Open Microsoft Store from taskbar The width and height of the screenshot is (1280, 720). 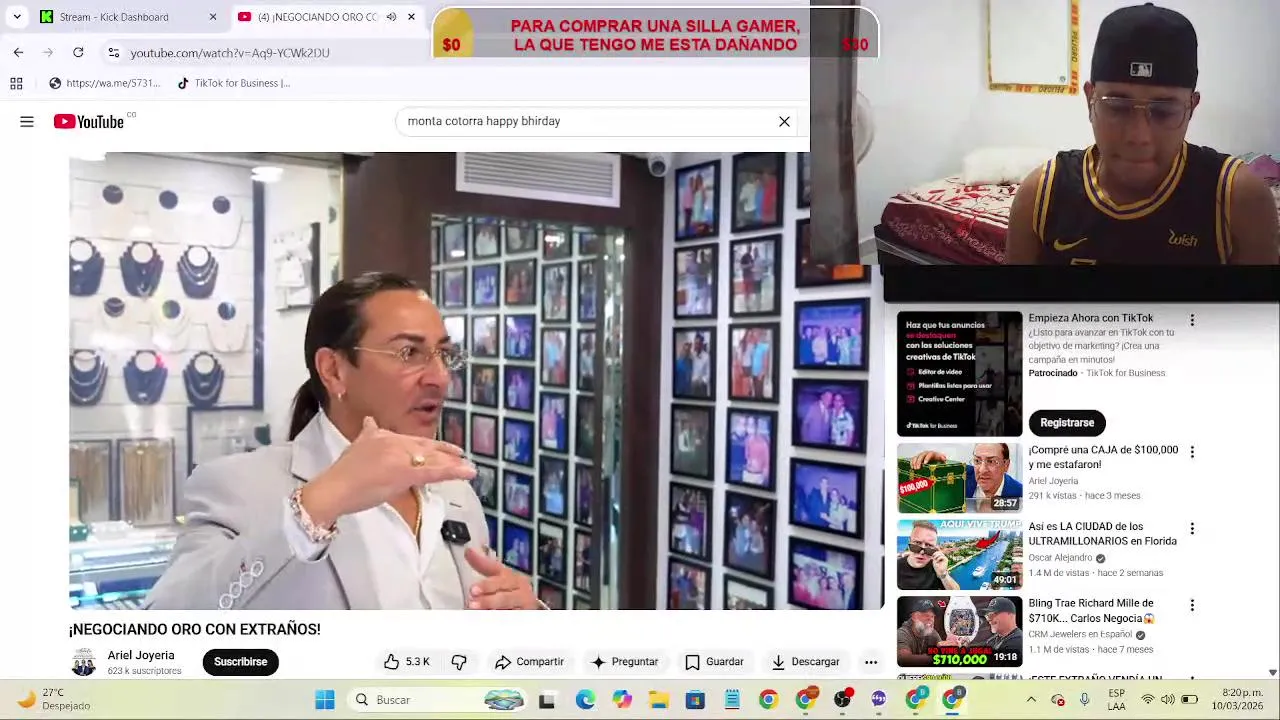pos(695,700)
